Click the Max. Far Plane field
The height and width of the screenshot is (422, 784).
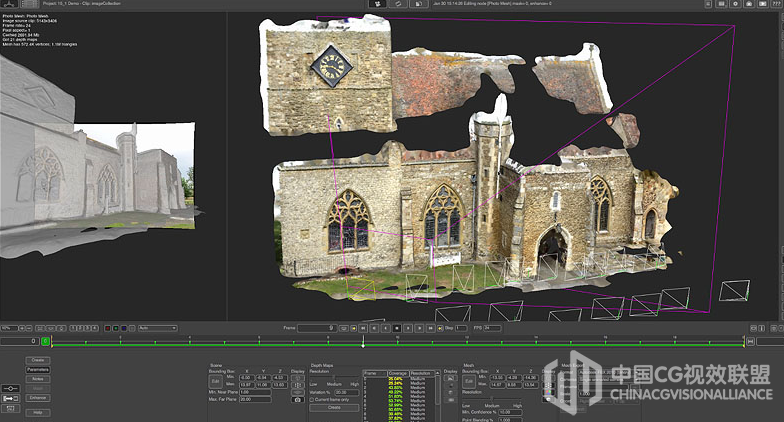point(255,400)
